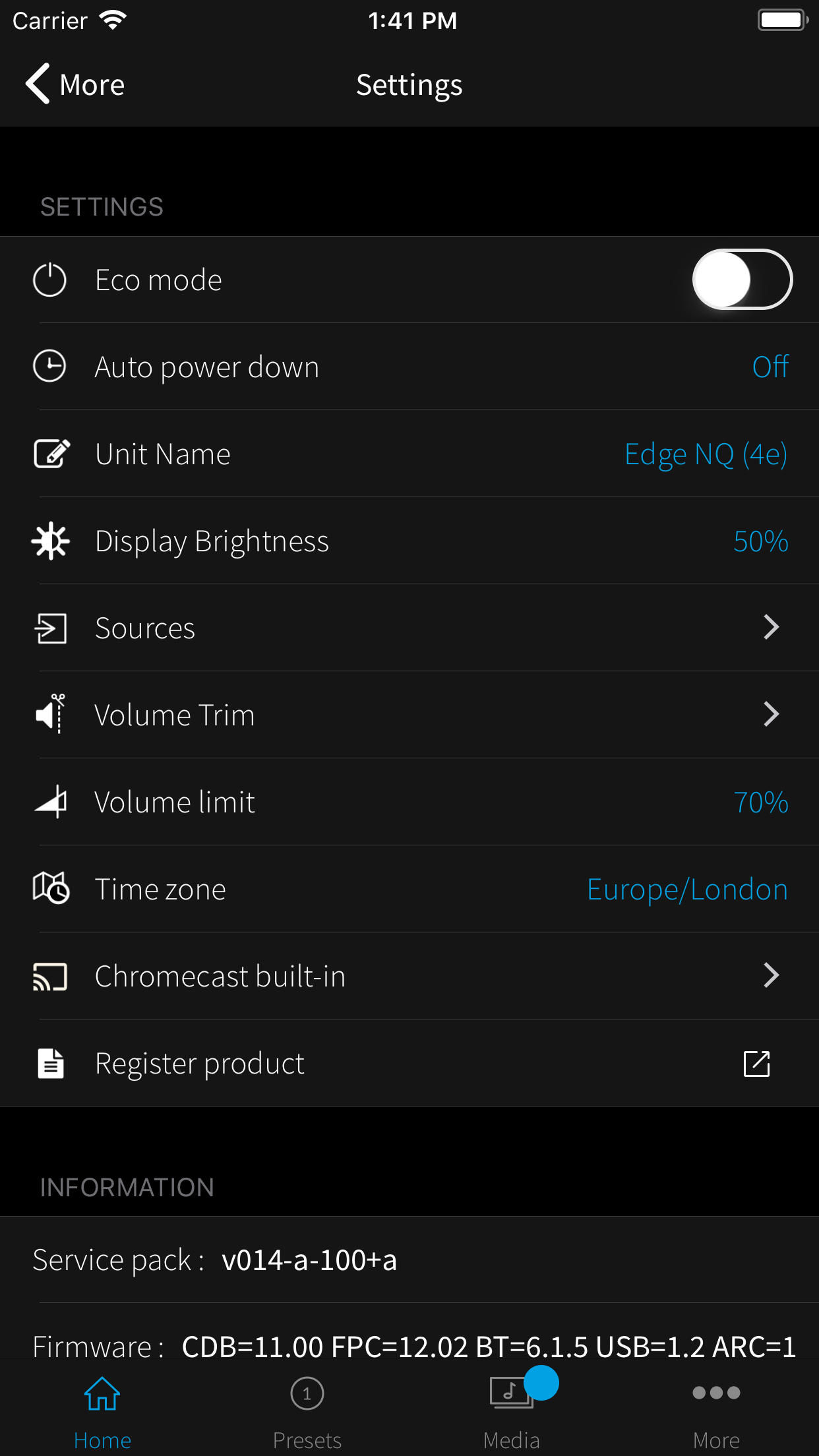The width and height of the screenshot is (819, 1456).
Task: Adjust Display Brightness 50% value
Action: point(761,541)
